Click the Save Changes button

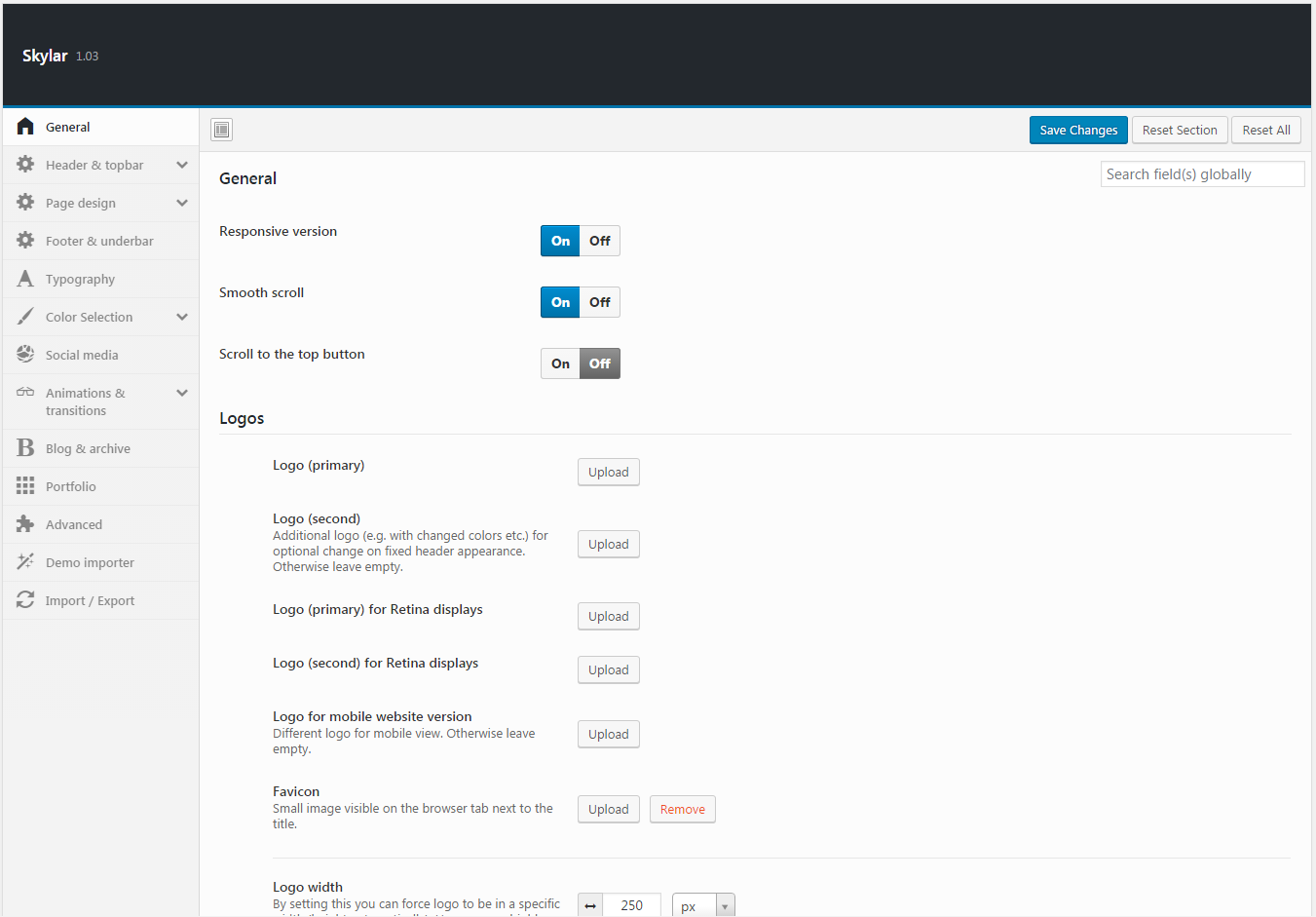1078,130
